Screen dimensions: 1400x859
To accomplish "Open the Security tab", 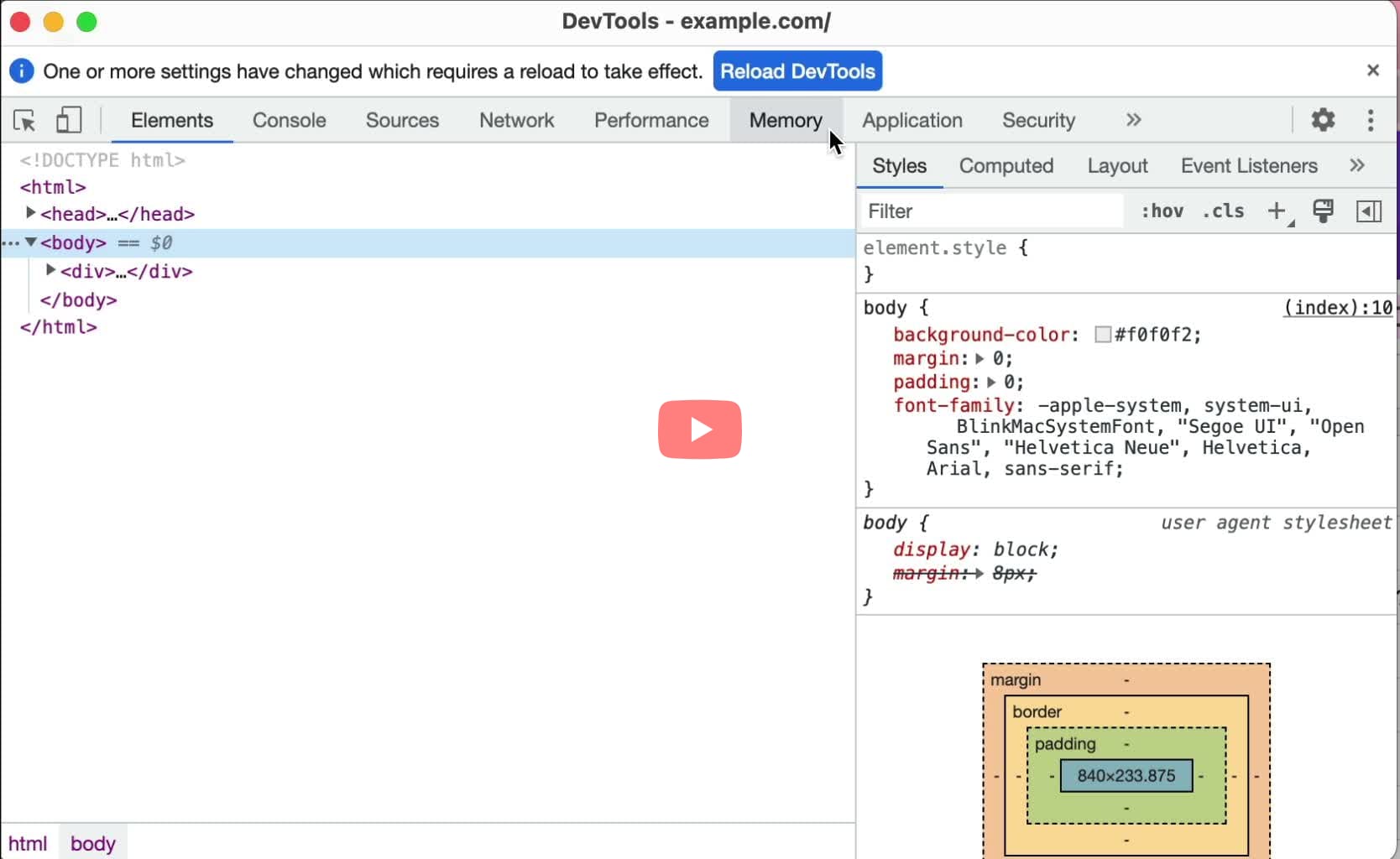I will pos(1038,120).
